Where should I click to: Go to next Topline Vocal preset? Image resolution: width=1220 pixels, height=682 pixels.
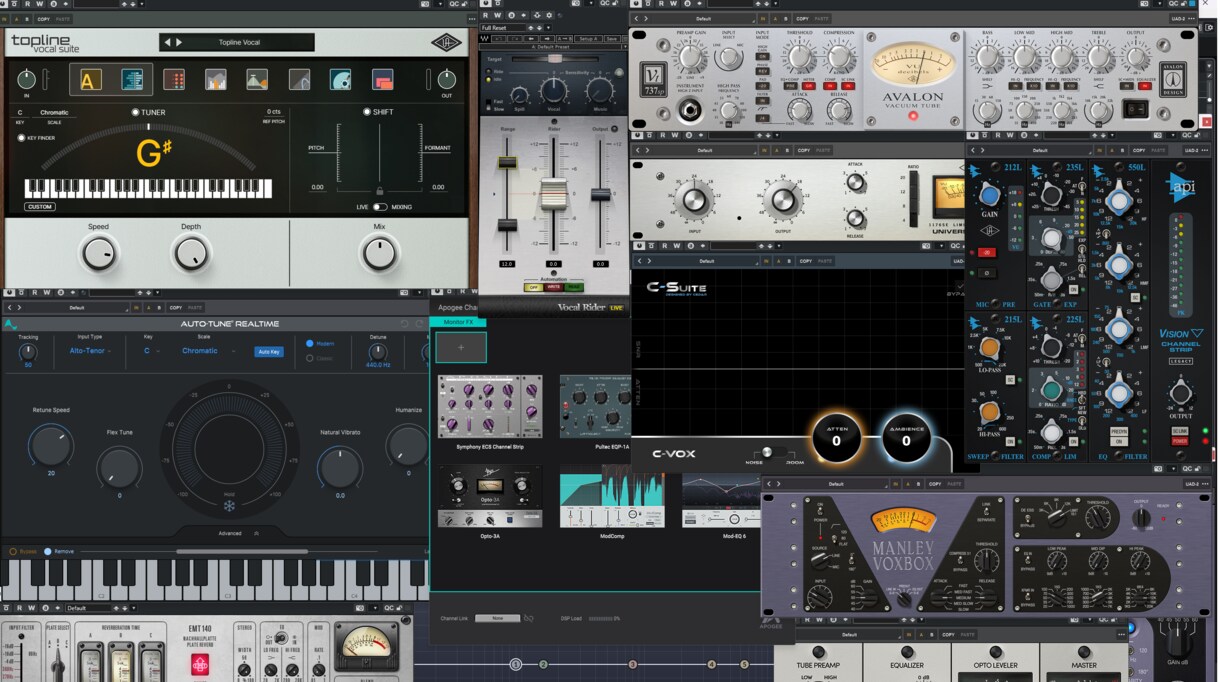pyautogui.click(x=179, y=42)
